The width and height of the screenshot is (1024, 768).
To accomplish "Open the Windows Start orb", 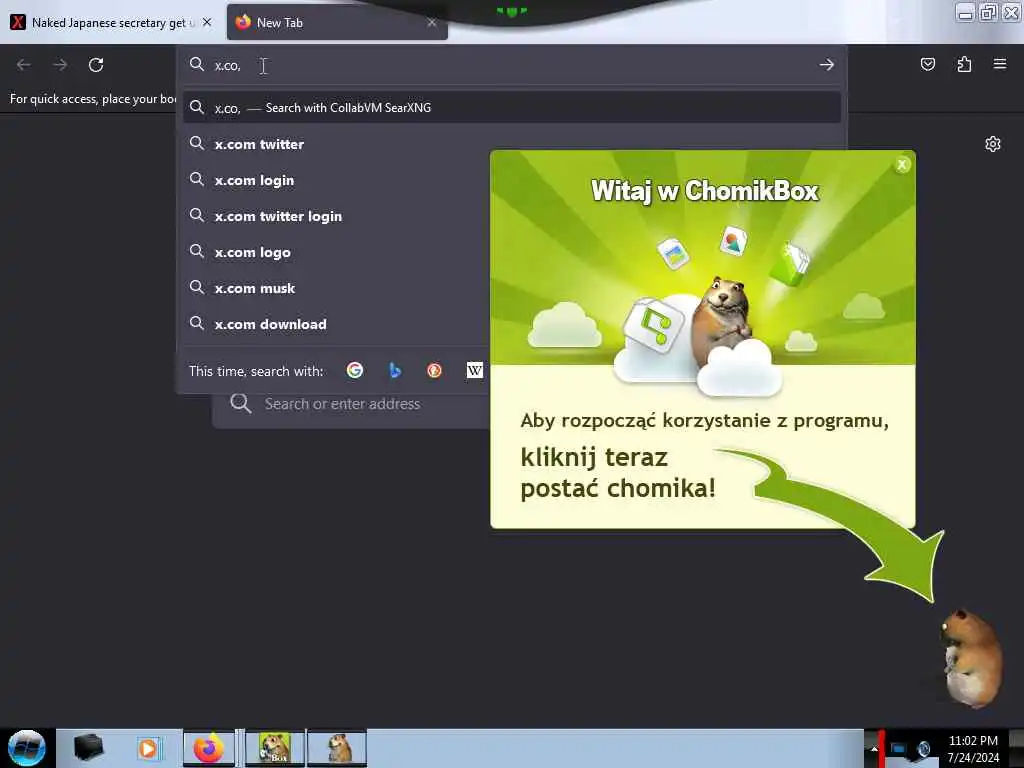I will 27,748.
